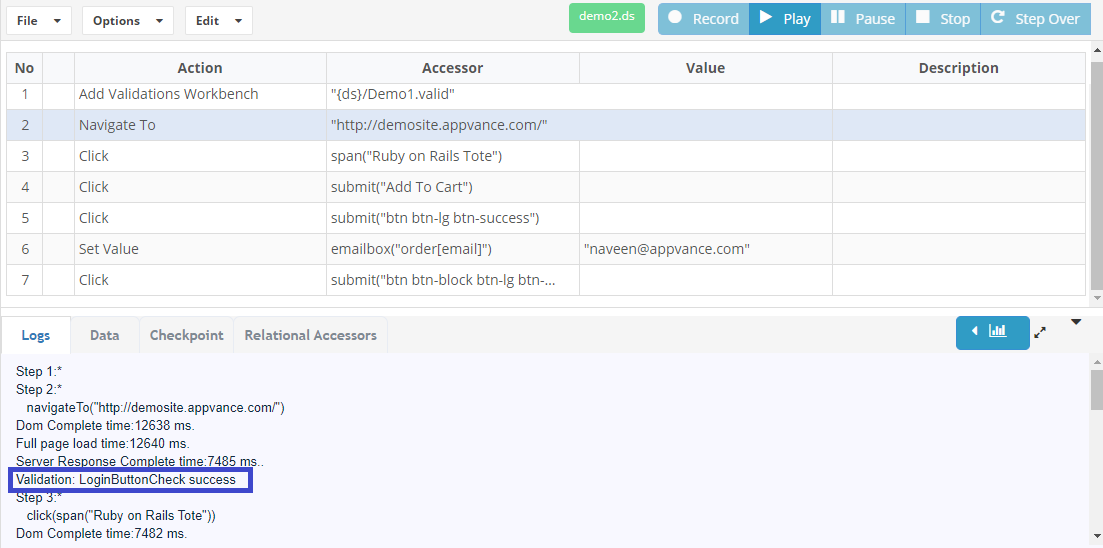
Task: Click the Description cell of row 2
Action: point(959,125)
